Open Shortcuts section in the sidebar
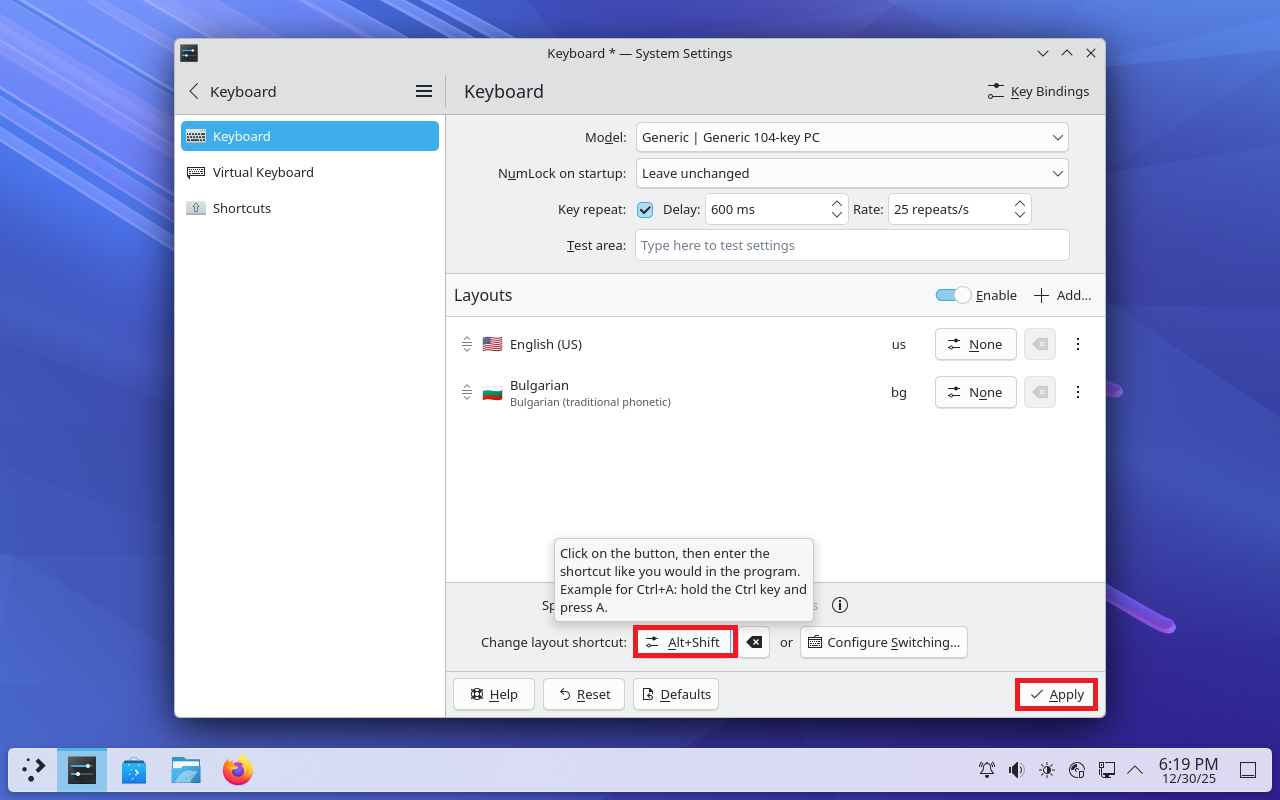This screenshot has height=800, width=1280. pos(242,208)
